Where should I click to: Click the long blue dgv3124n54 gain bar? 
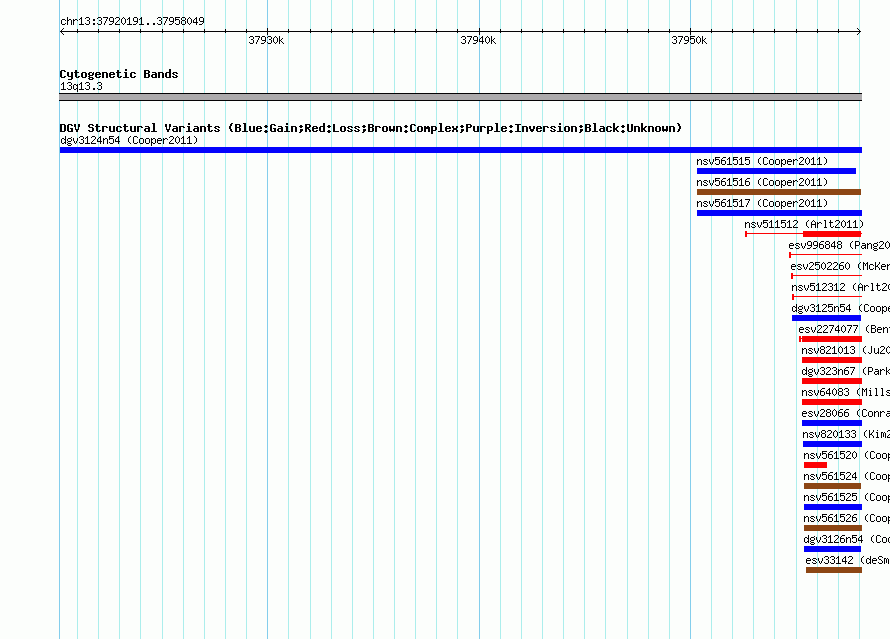pos(461,150)
